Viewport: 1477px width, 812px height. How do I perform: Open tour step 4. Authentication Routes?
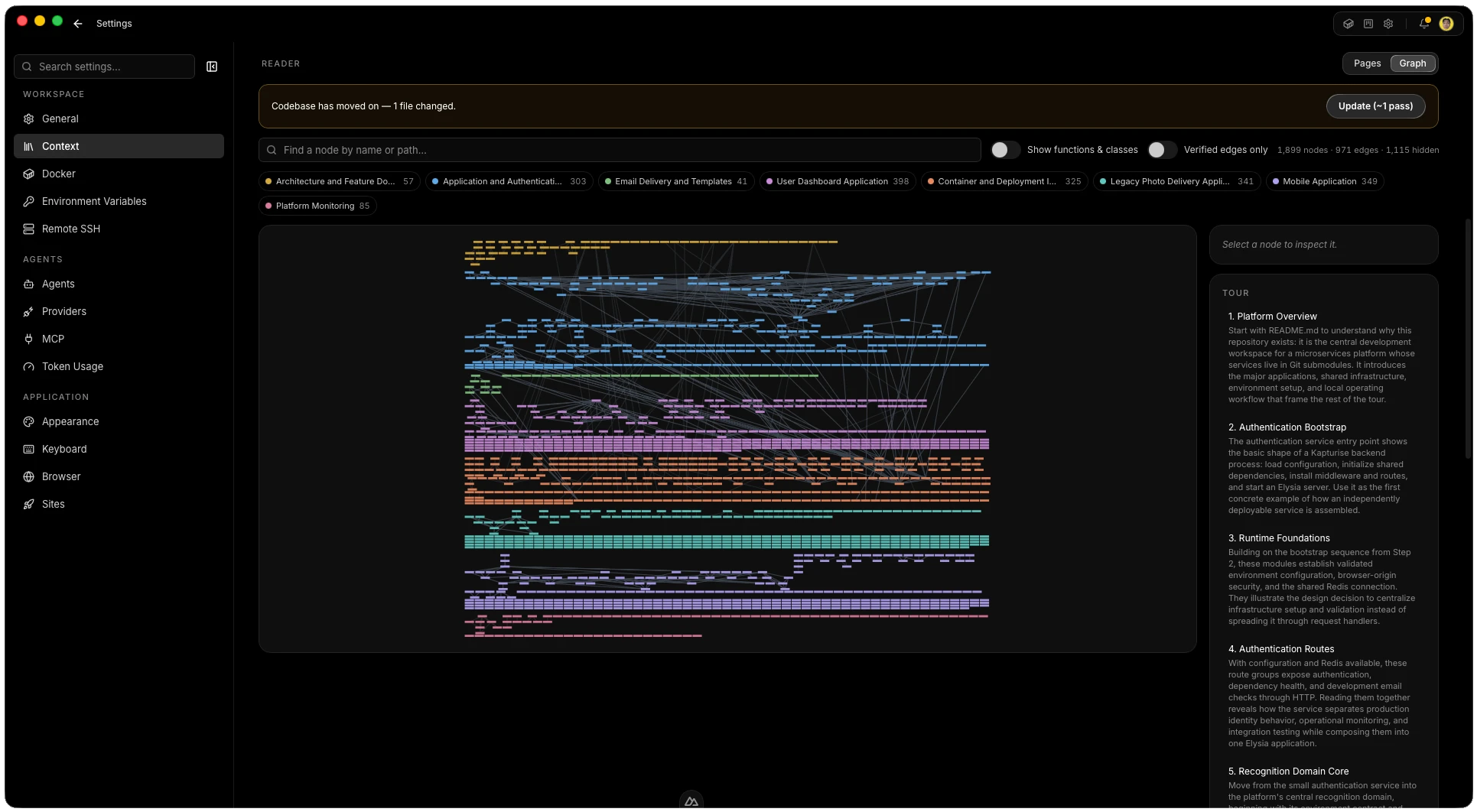point(1281,649)
